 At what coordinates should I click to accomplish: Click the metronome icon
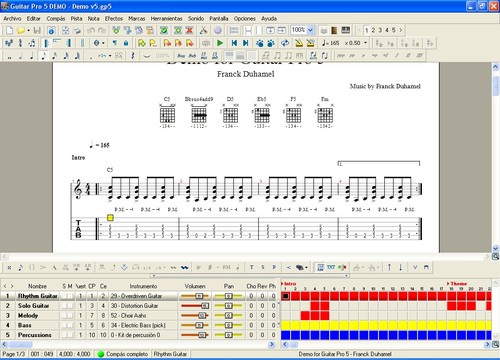299,43
